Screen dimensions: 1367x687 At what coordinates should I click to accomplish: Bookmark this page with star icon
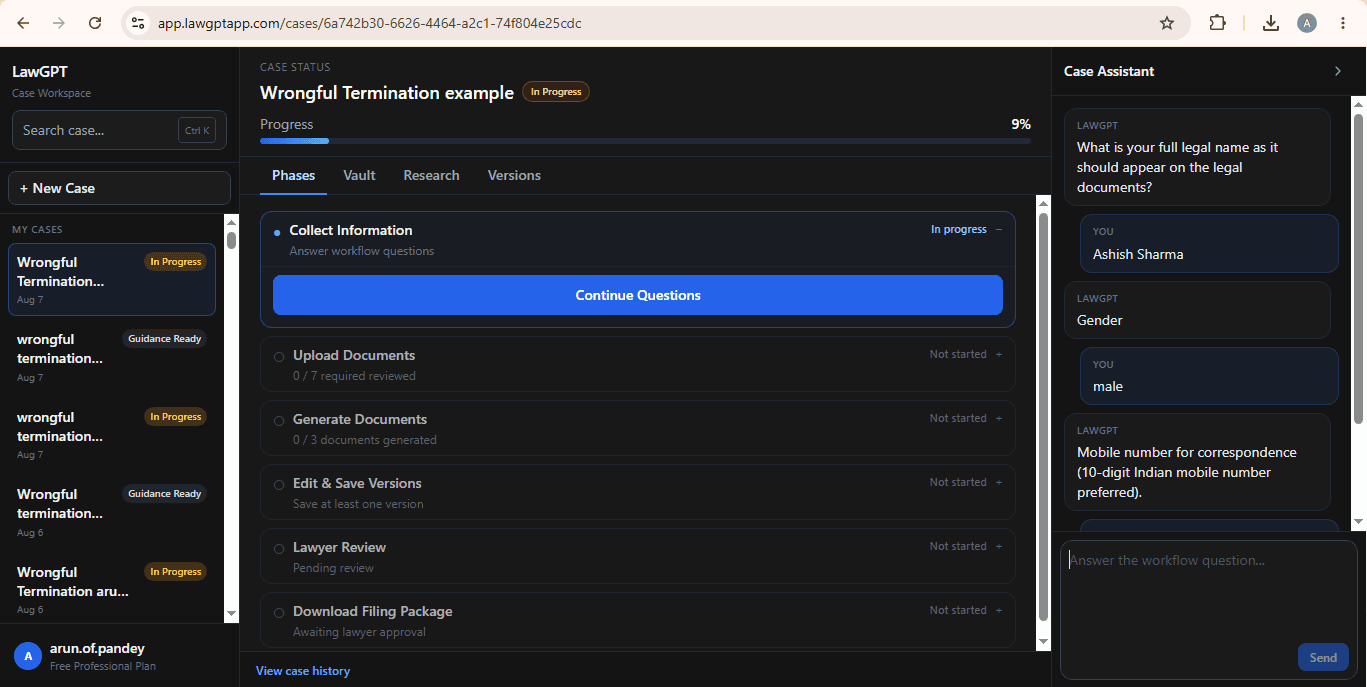coord(1167,23)
